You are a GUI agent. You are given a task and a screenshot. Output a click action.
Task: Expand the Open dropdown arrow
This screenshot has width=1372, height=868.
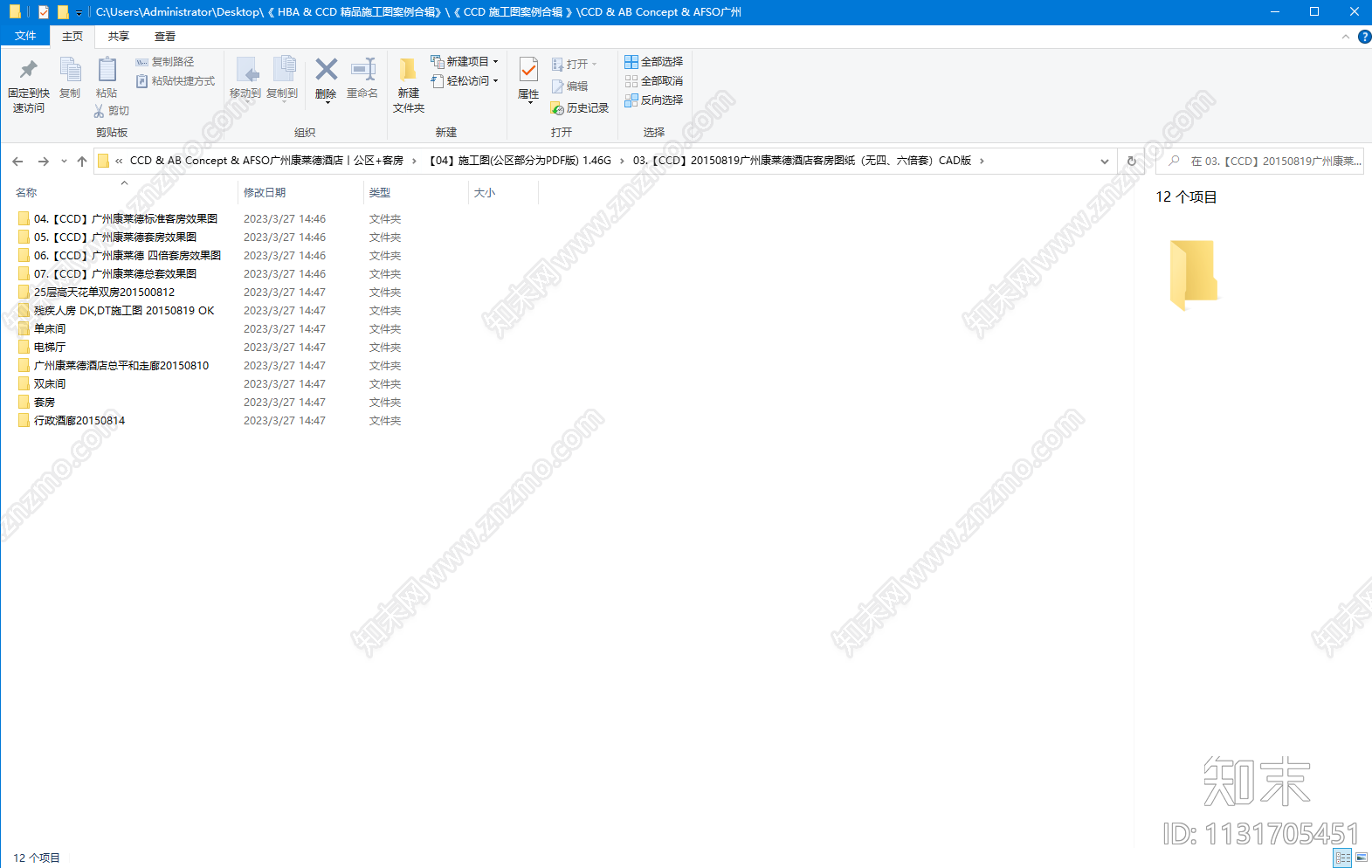(x=595, y=65)
